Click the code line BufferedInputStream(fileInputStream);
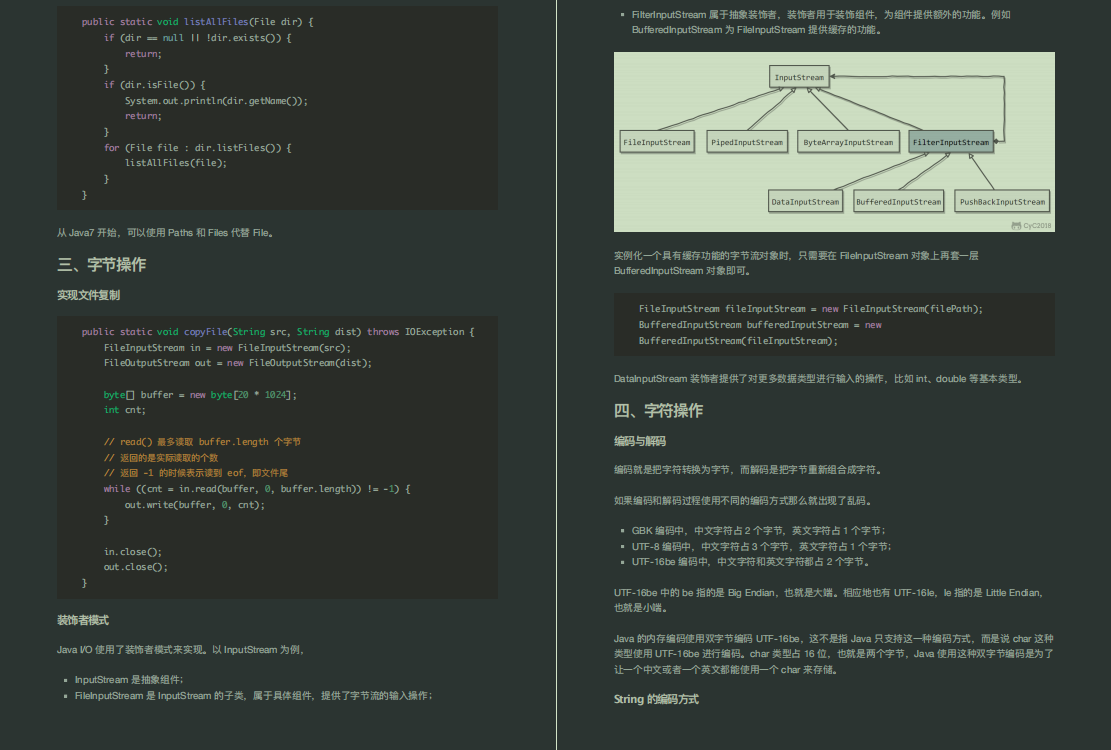The height and width of the screenshot is (750, 1111). point(738,341)
